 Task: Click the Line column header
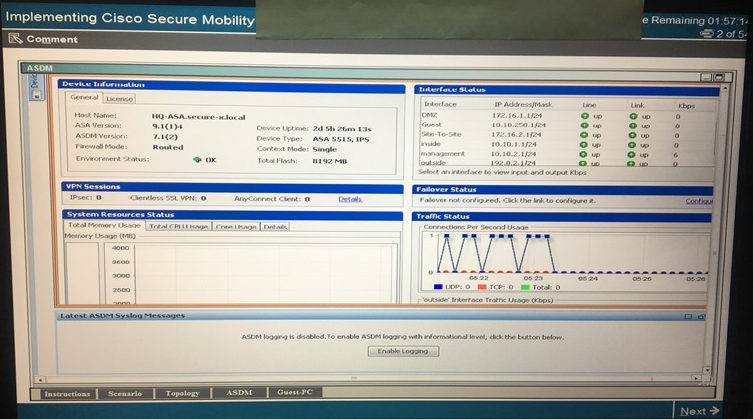click(589, 105)
